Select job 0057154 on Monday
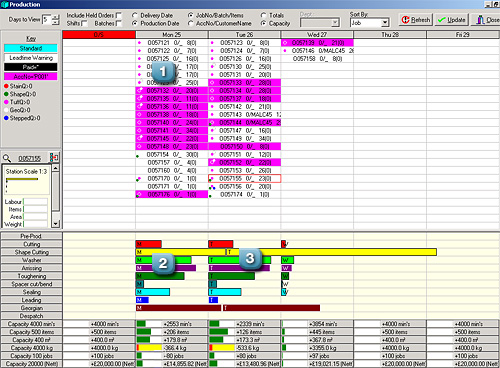This screenshot has width=500, height=368. click(172, 155)
